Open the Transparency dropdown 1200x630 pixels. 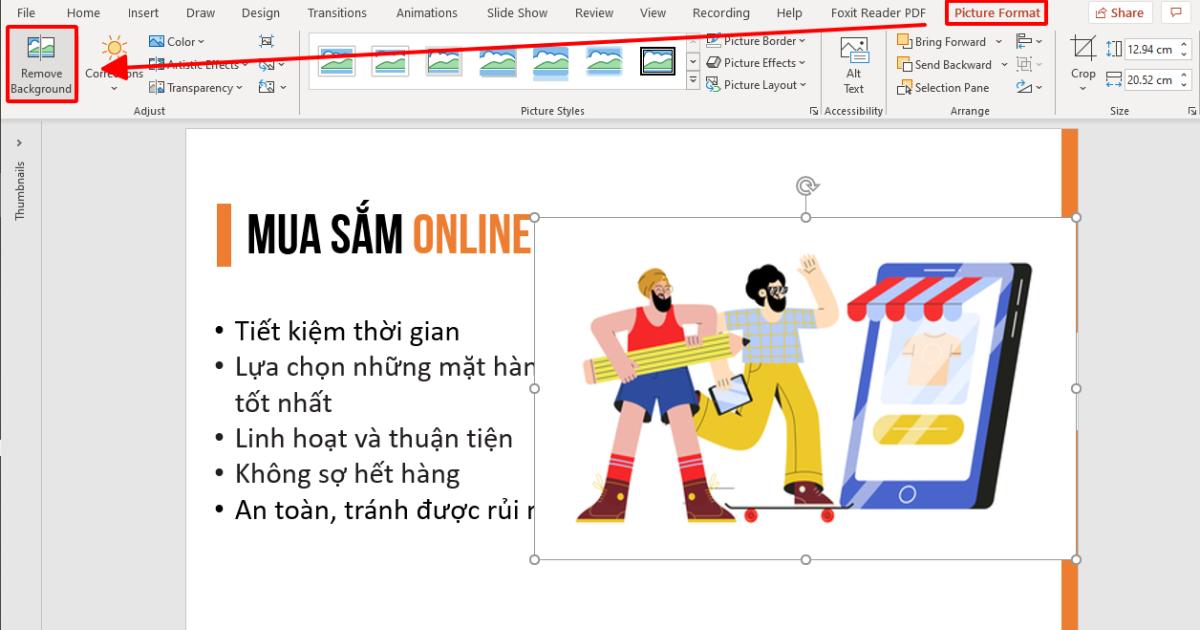click(196, 88)
